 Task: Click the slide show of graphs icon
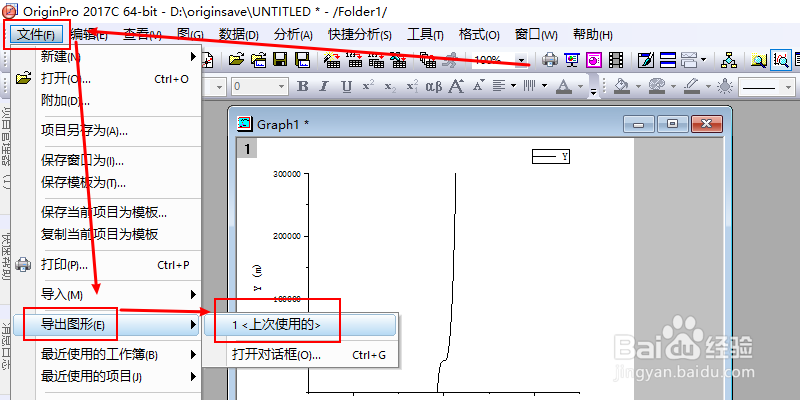point(572,60)
